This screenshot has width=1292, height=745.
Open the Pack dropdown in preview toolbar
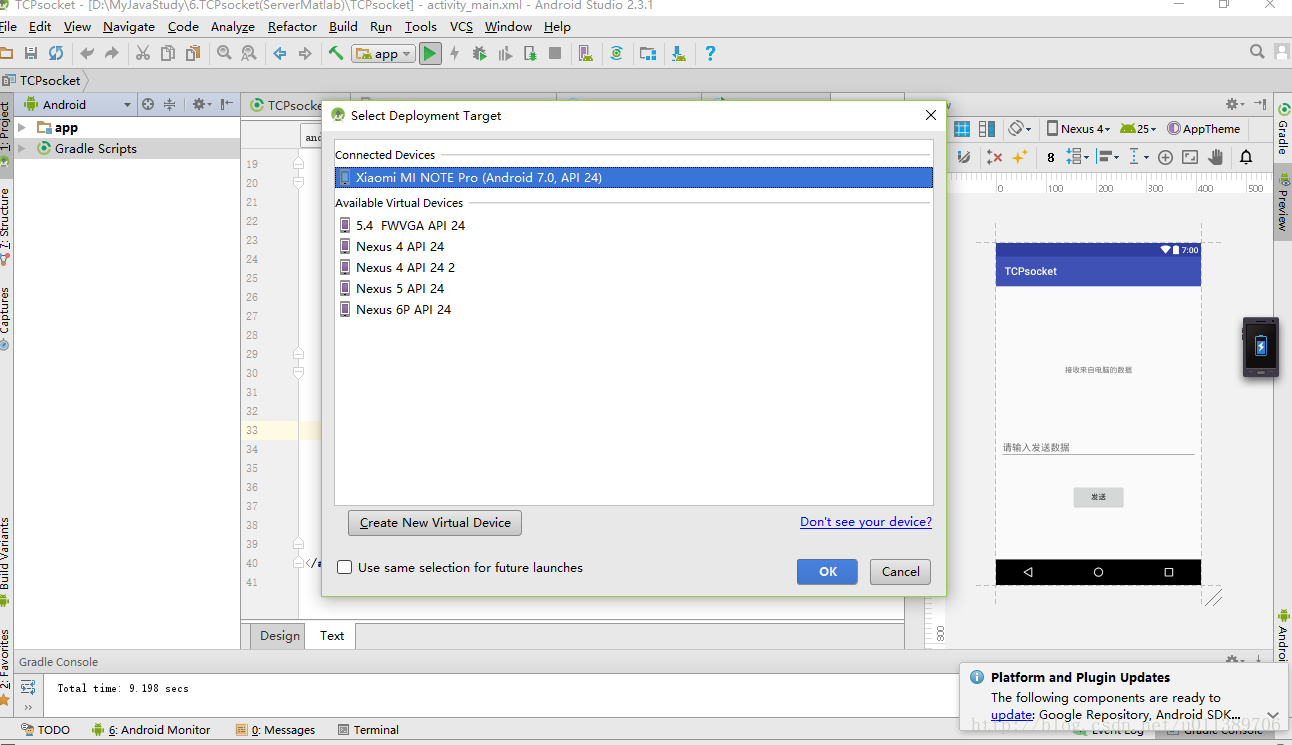[1077, 157]
